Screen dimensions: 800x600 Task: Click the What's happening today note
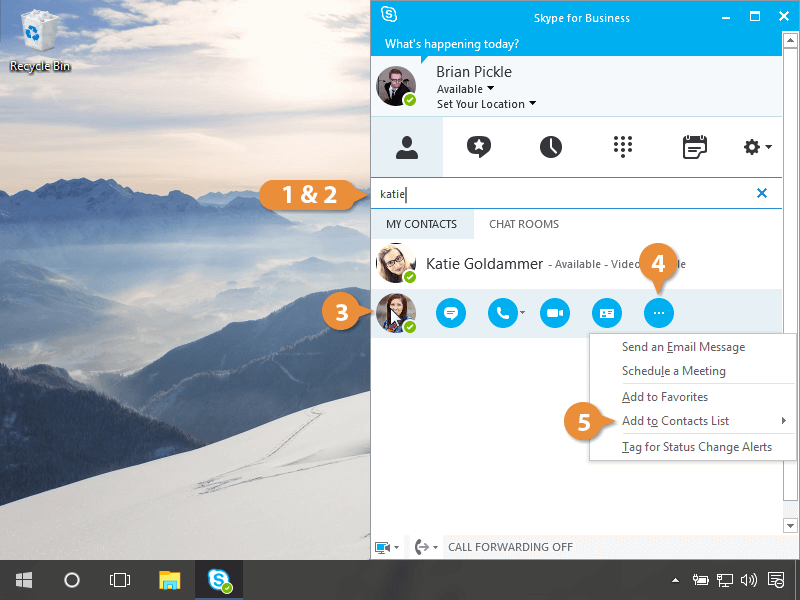[452, 44]
